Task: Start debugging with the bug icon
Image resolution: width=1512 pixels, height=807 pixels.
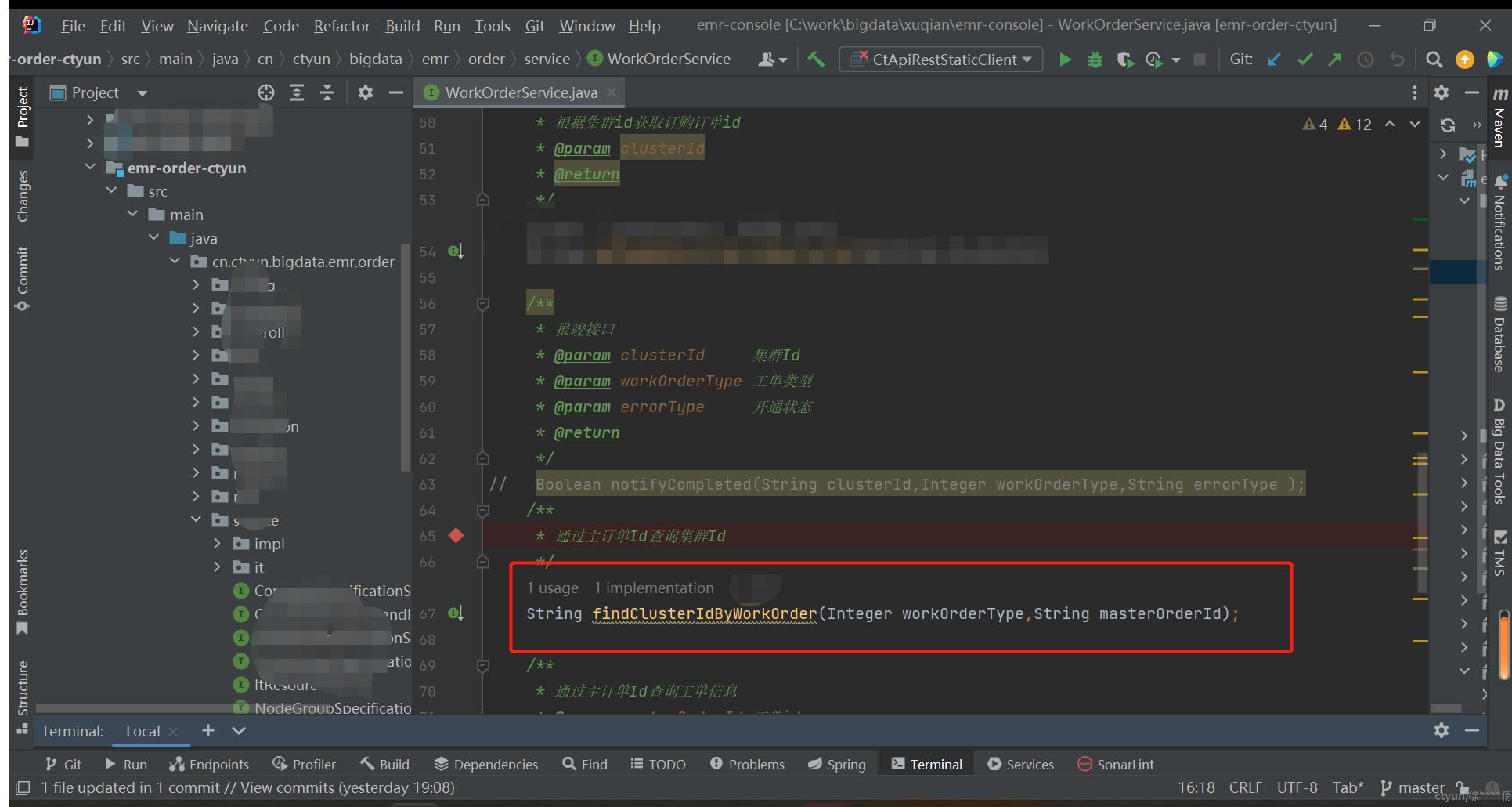Action: coord(1095,60)
